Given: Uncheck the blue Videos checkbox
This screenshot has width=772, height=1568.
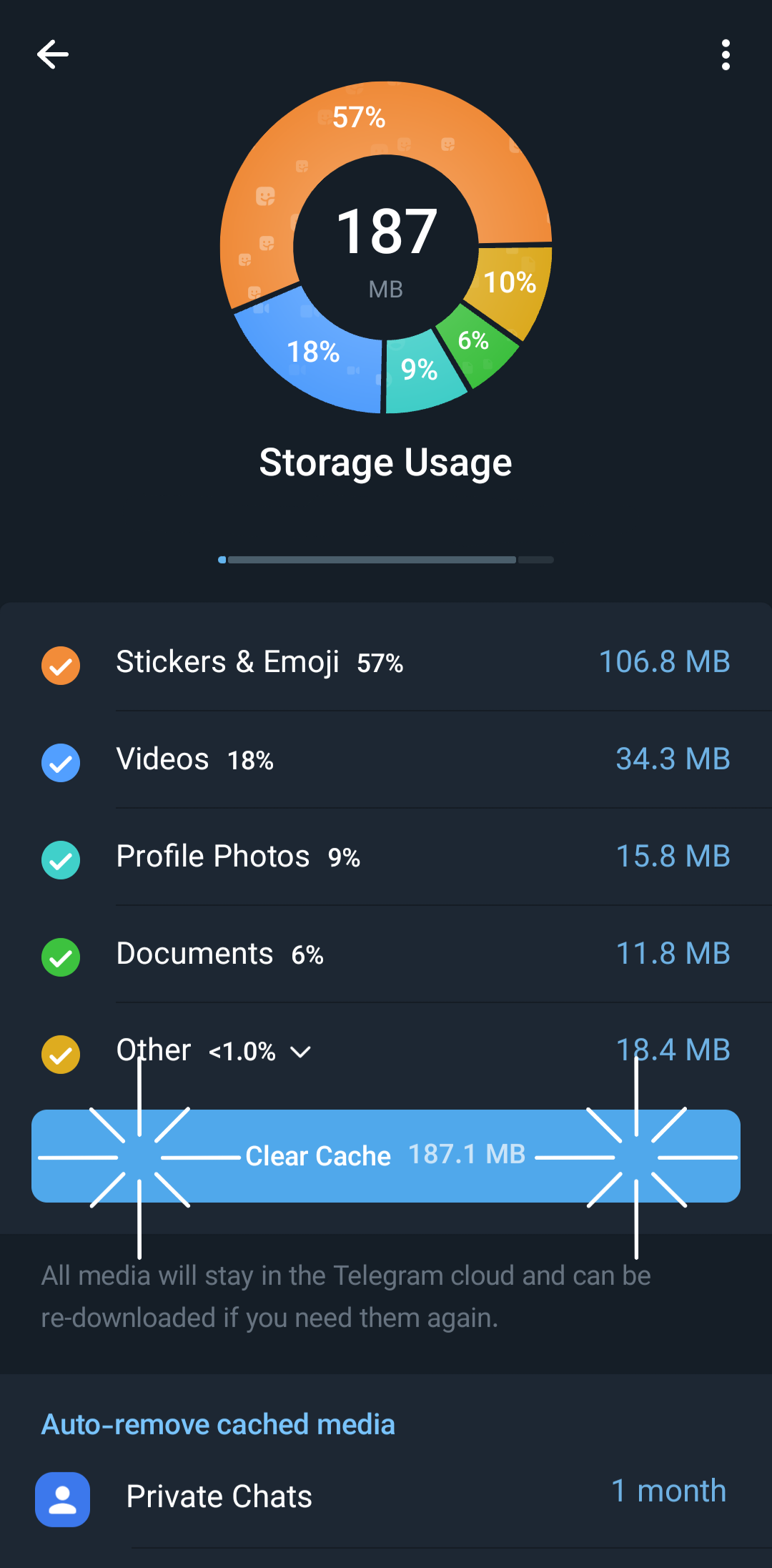Looking at the screenshot, I should [61, 762].
